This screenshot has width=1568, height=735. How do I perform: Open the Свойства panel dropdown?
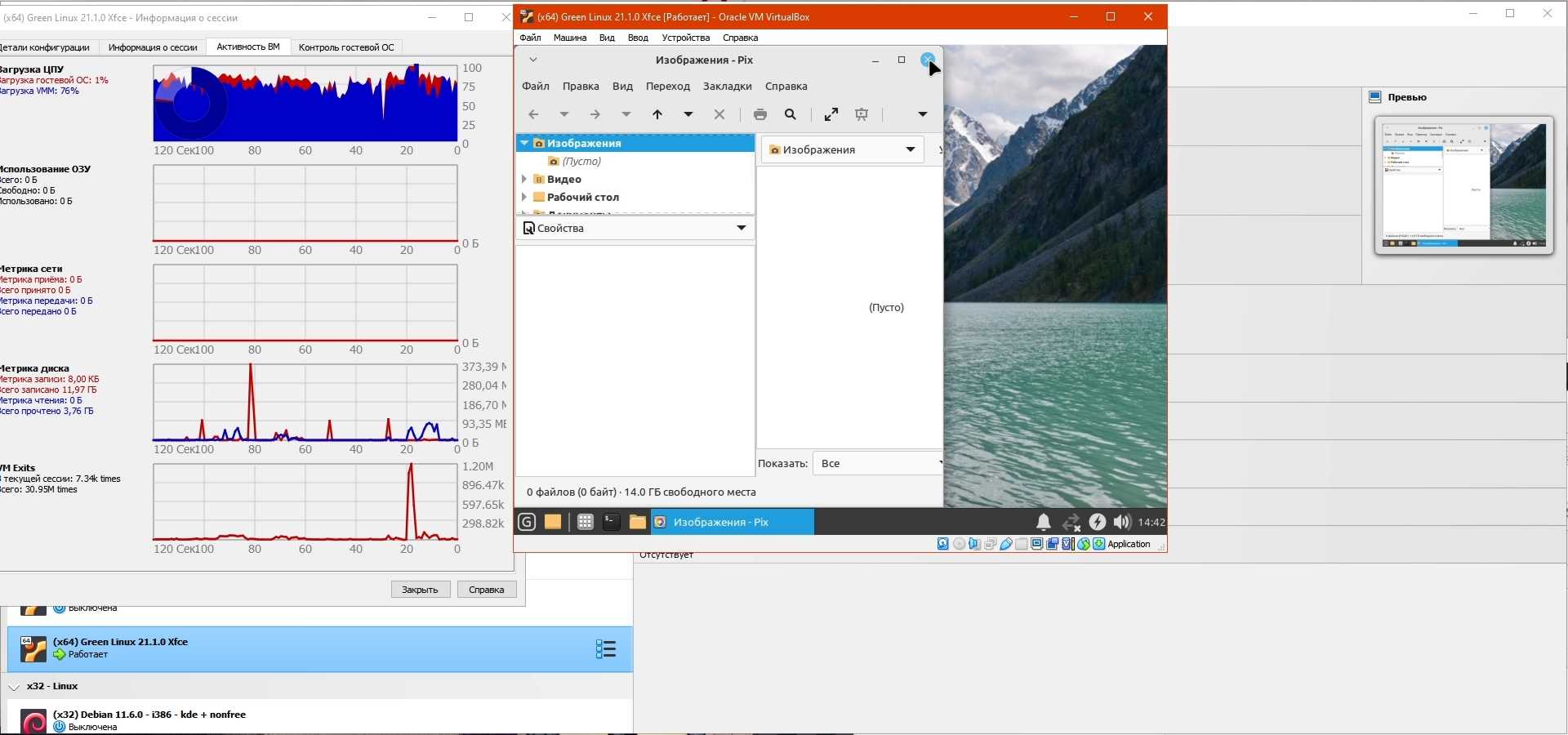click(741, 228)
